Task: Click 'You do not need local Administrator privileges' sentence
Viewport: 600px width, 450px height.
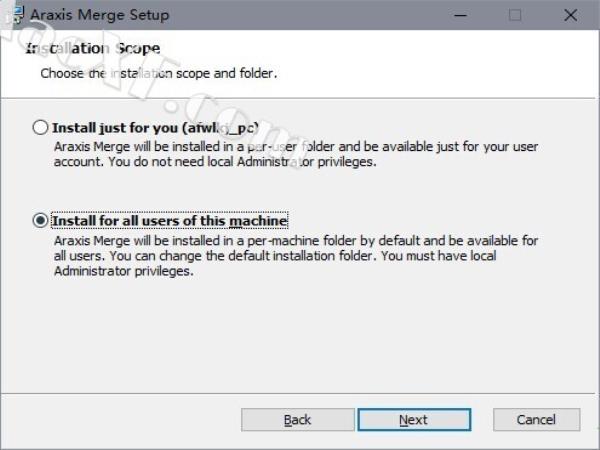Action: [240, 163]
